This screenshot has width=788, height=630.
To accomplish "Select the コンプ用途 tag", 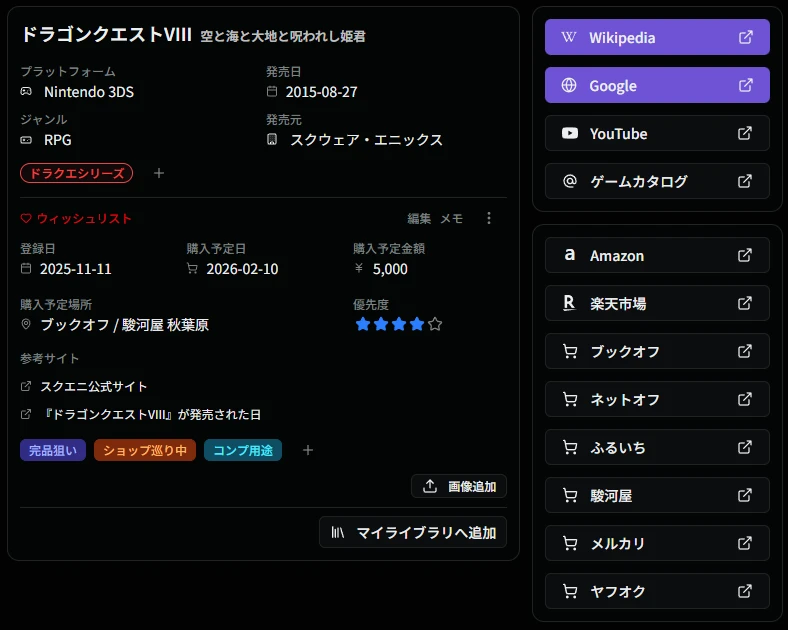I will tap(243, 450).
